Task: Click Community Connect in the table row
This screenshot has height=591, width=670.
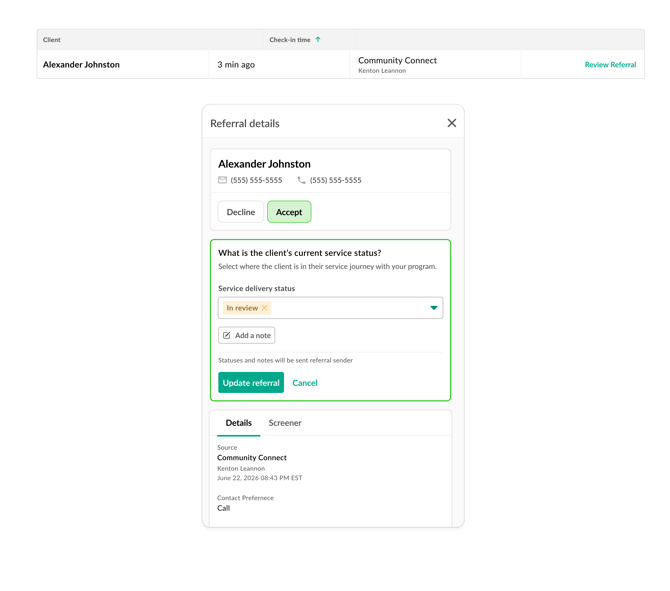Action: (x=397, y=60)
